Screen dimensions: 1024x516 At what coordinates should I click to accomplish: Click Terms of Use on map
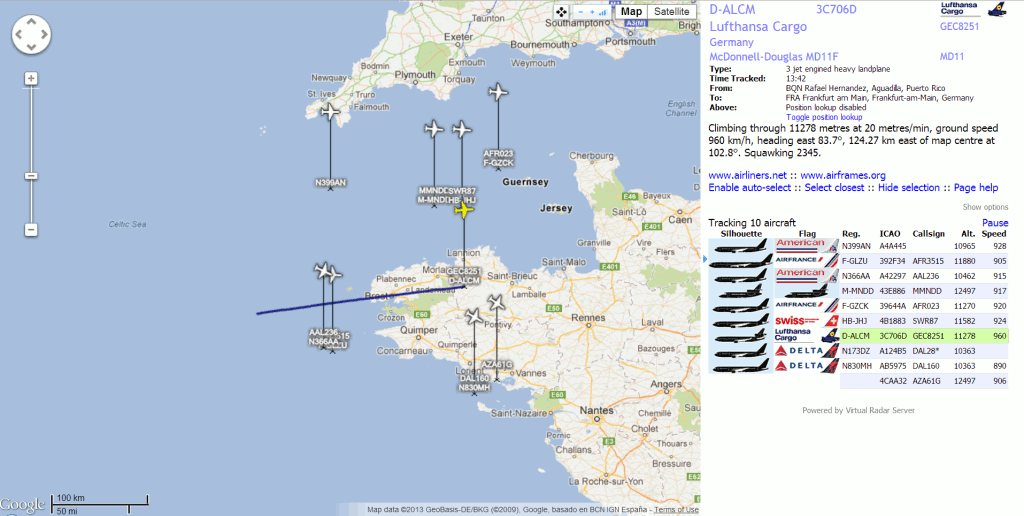coord(676,510)
